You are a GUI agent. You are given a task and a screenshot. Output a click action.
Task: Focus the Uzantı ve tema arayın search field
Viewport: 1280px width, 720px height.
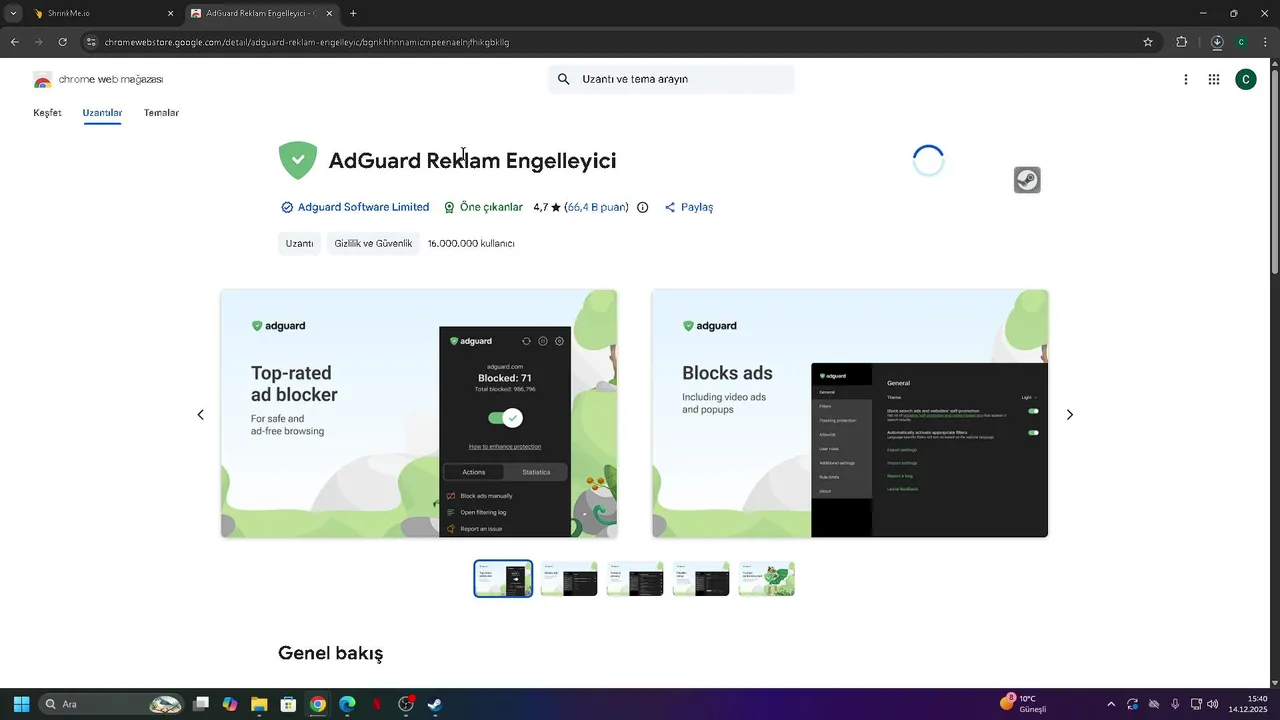coord(671,79)
